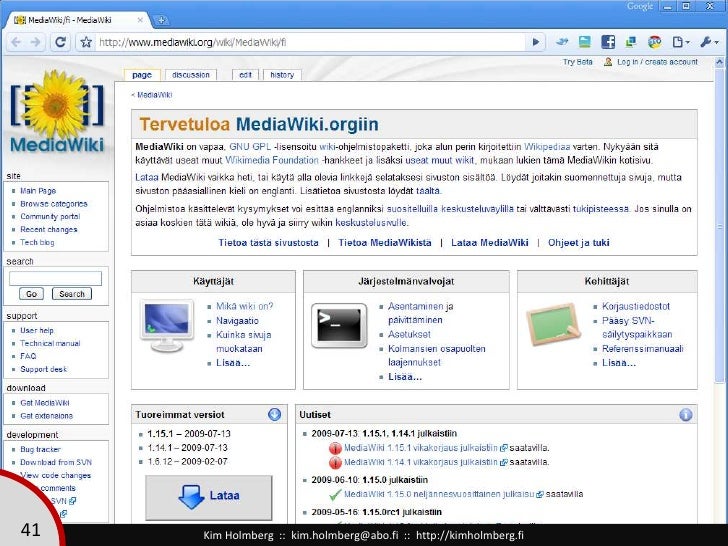Click the large Lataa download button
The height and width of the screenshot is (546, 728).
(x=209, y=498)
